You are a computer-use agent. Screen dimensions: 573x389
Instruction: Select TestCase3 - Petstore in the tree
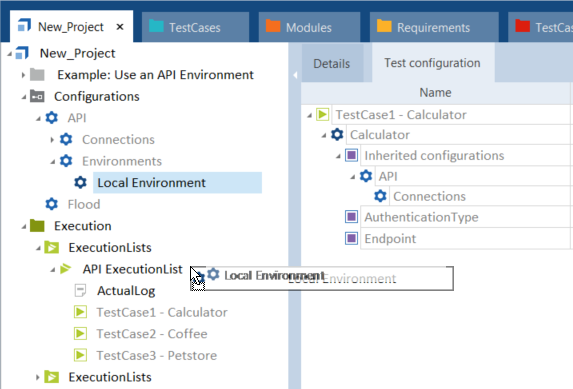pos(156,355)
